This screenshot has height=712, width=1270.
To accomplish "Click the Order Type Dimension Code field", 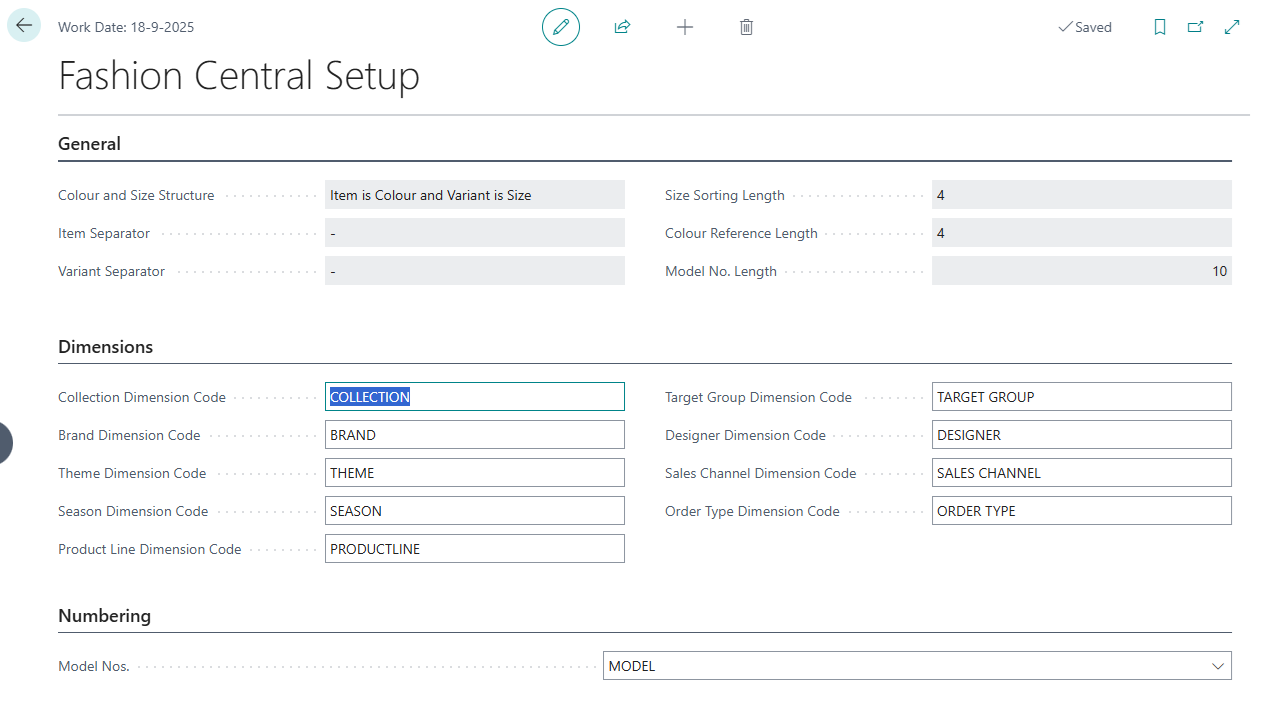I will pos(1081,511).
